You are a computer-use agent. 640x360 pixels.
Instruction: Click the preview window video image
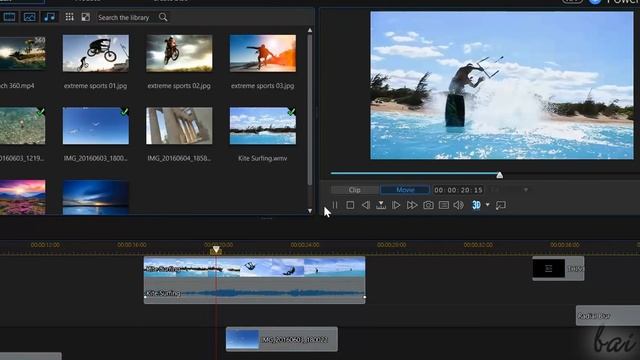tap(502, 85)
